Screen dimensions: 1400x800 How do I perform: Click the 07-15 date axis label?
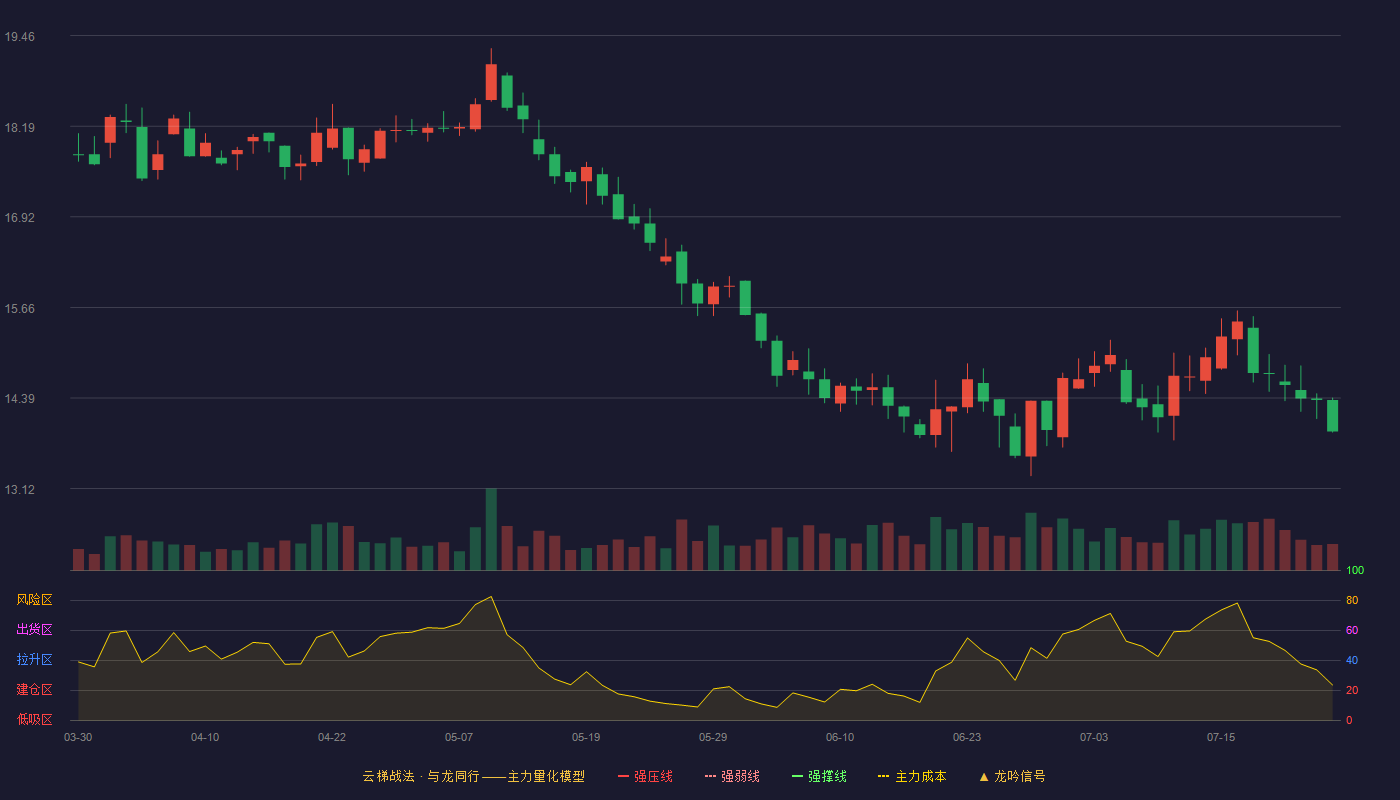[1221, 737]
